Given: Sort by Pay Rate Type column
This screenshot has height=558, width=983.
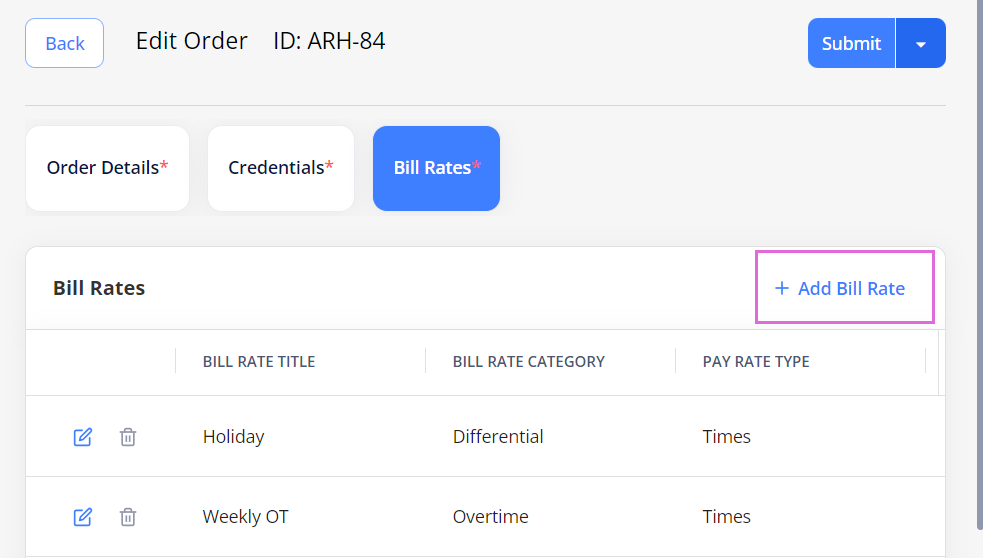Looking at the screenshot, I should coord(755,362).
